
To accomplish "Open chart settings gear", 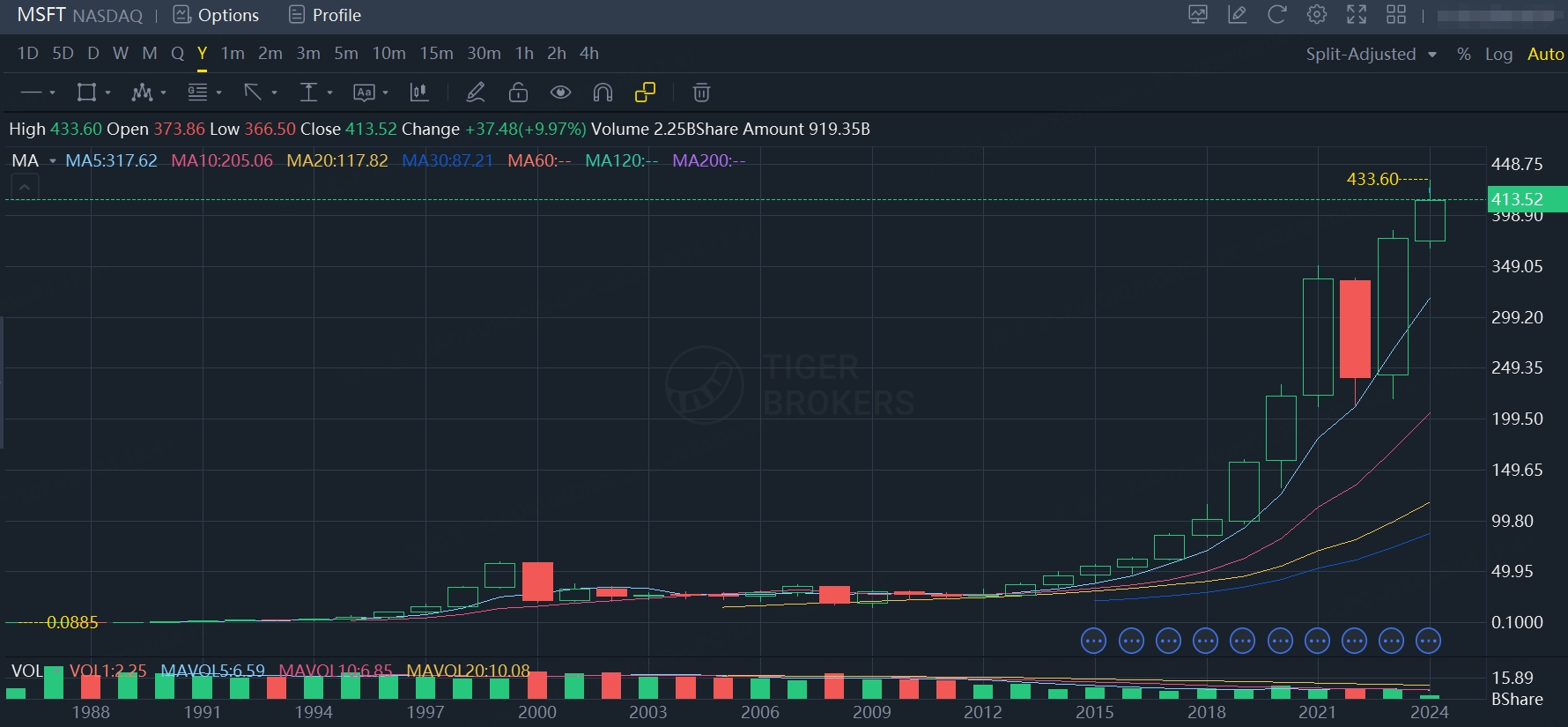I will (x=1317, y=14).
